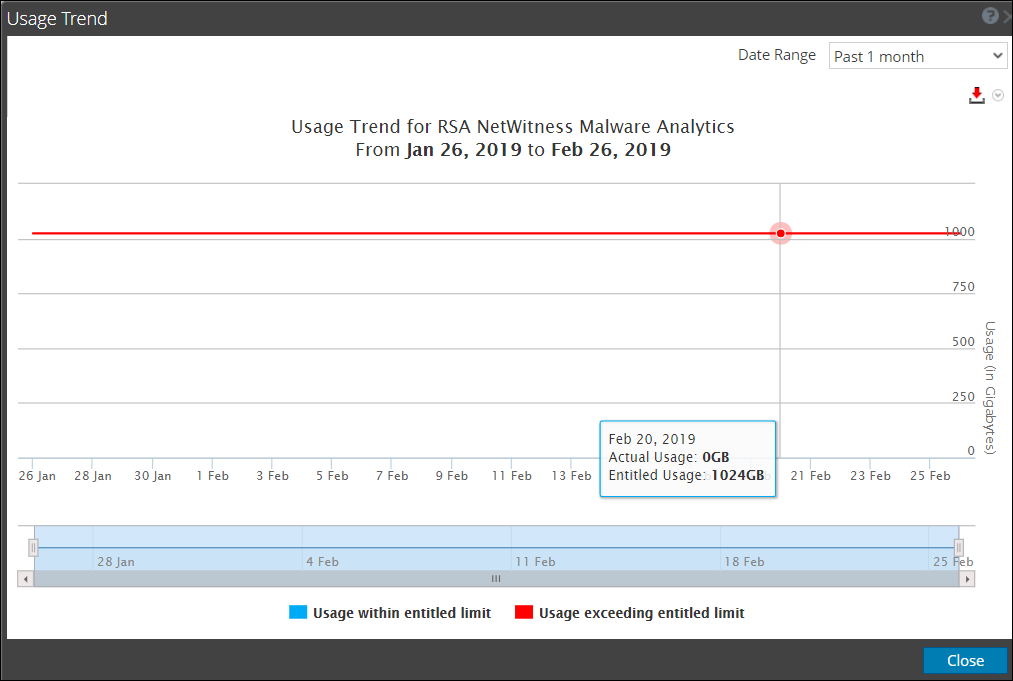Screen dimensions: 1013x681
Task: Click the scrollbar center grip handle
Action: (495, 579)
